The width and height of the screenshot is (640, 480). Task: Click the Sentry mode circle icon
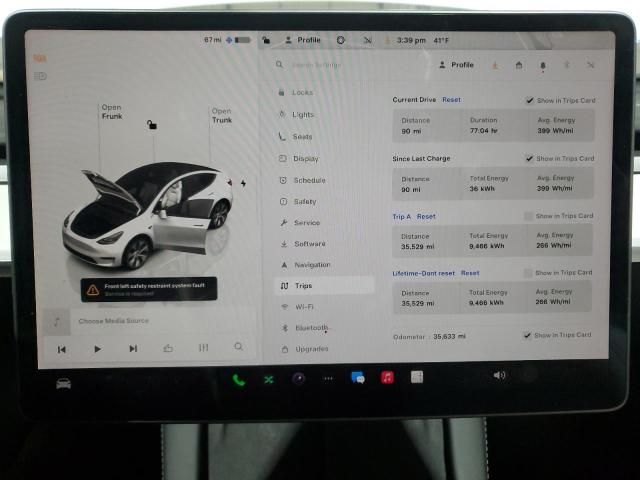click(341, 40)
